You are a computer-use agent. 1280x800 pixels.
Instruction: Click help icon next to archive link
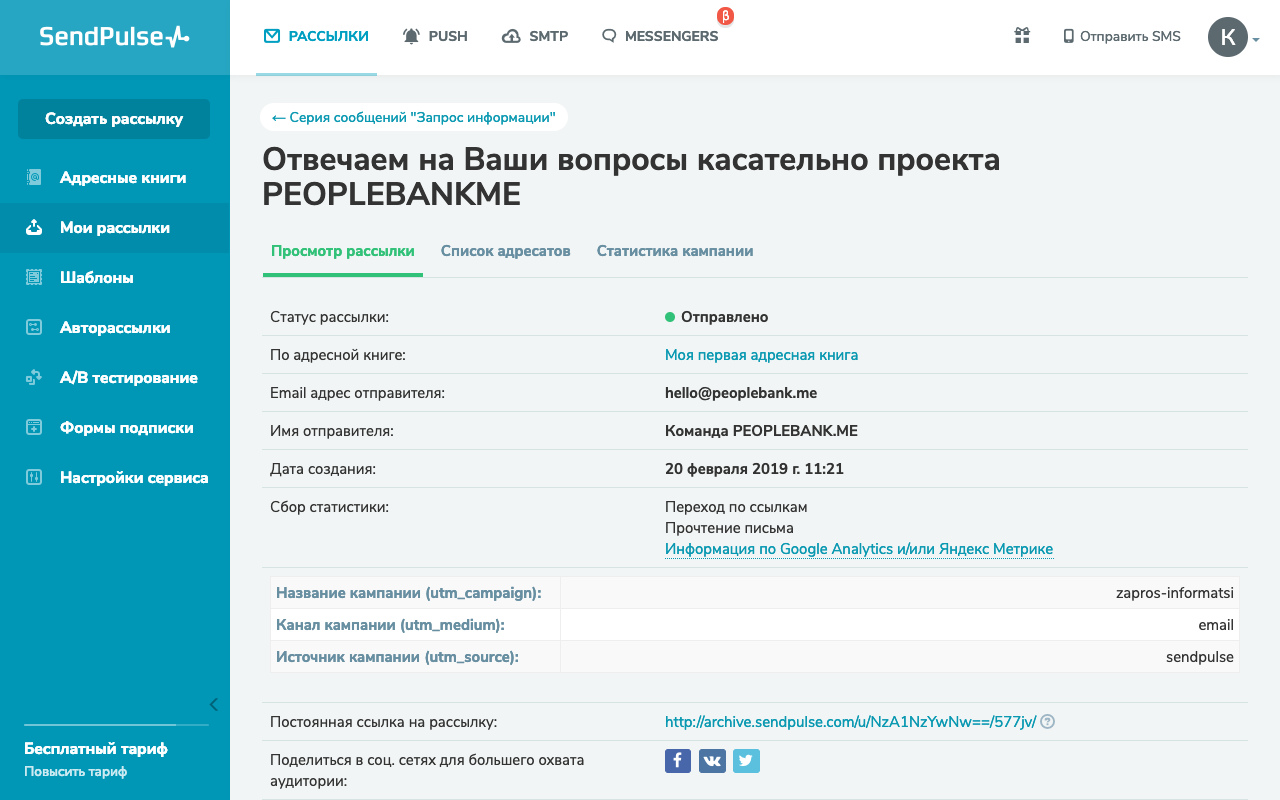(x=1048, y=722)
